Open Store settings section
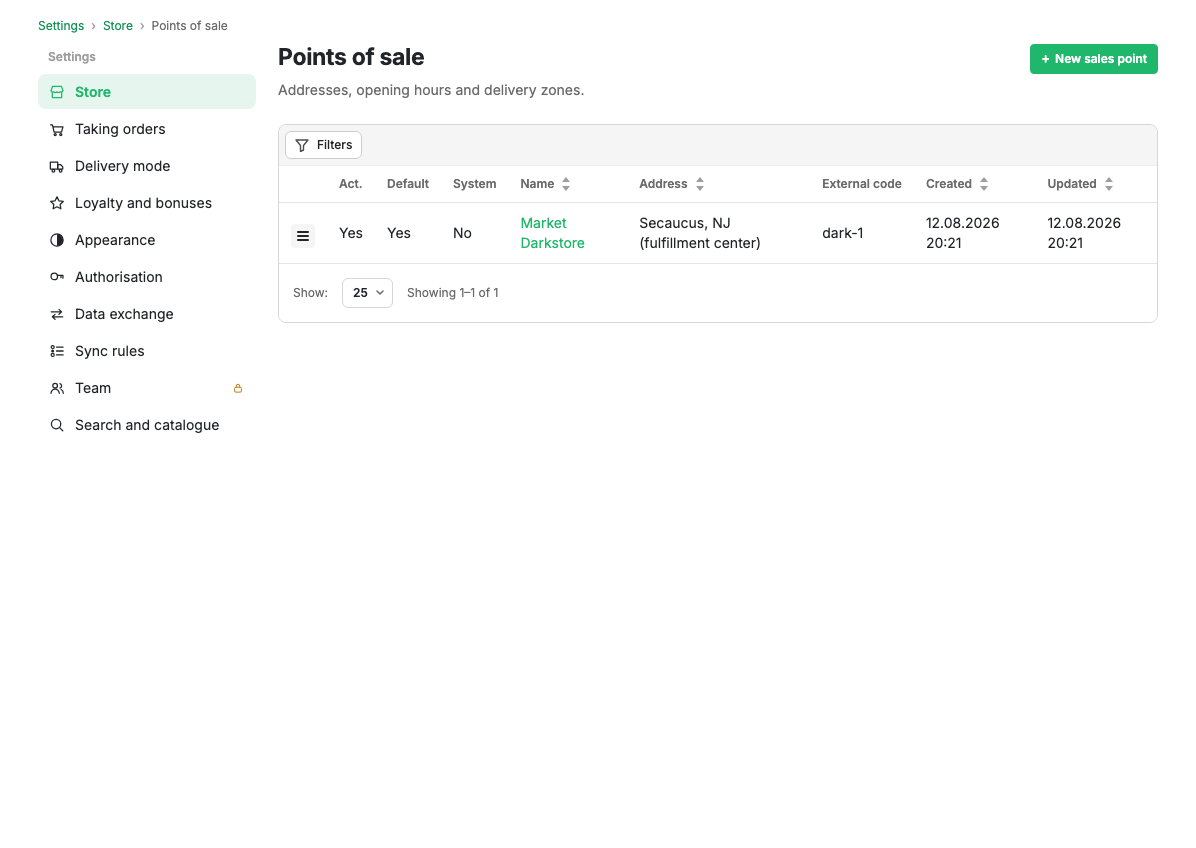 [147, 92]
